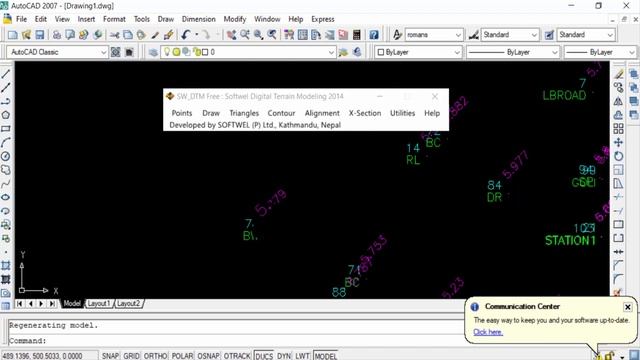Open the Triangles menu in SW_DTM
Screen dimensions: 640x360
pyautogui.click(x=244, y=113)
